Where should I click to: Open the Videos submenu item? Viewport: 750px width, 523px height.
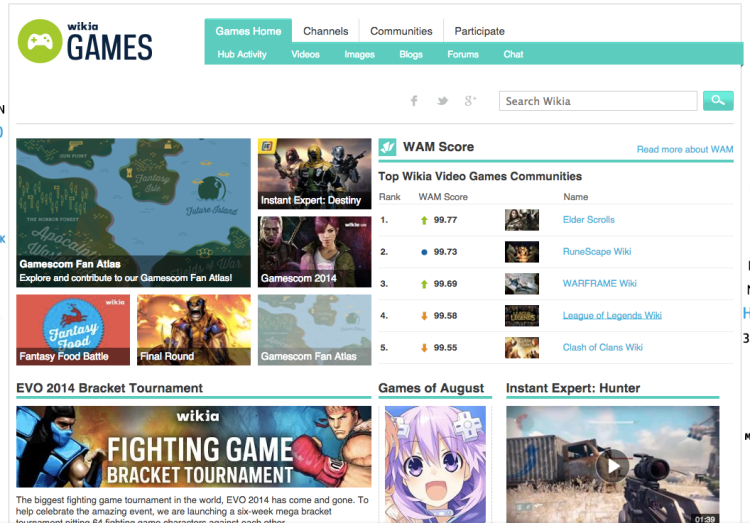click(x=305, y=54)
